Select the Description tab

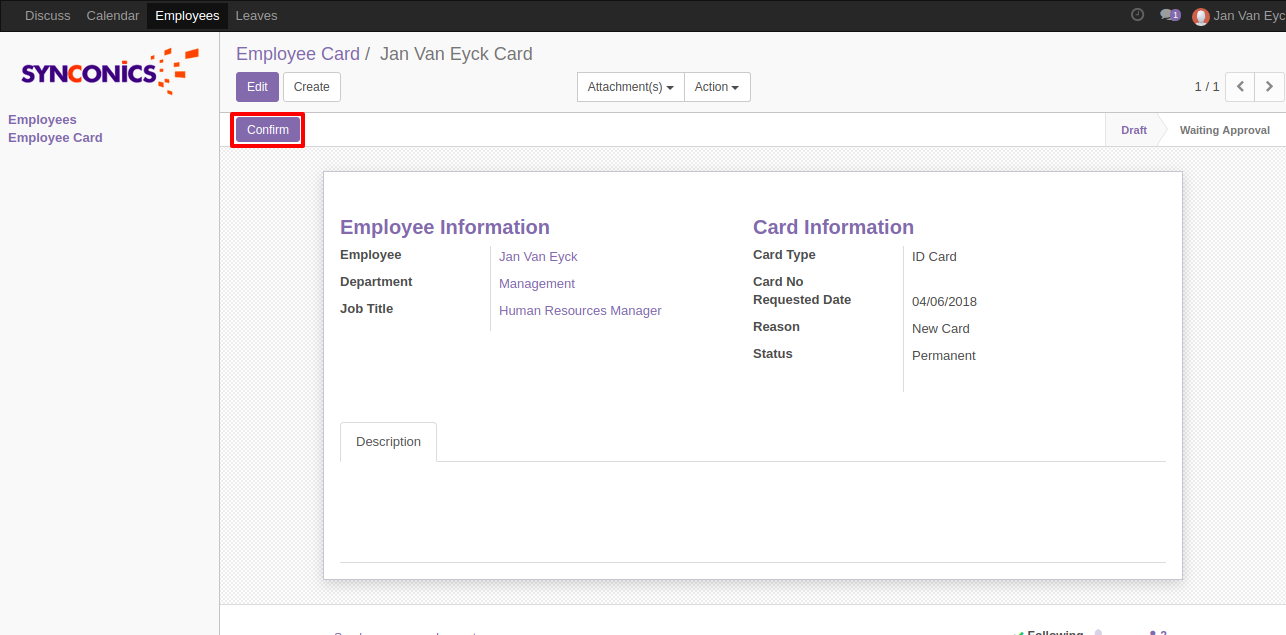coord(388,442)
